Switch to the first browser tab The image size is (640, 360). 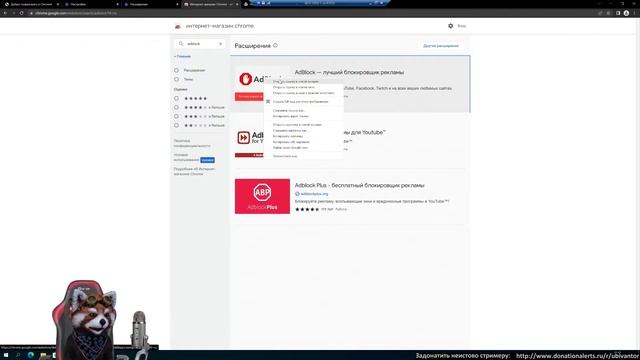coord(31,4)
